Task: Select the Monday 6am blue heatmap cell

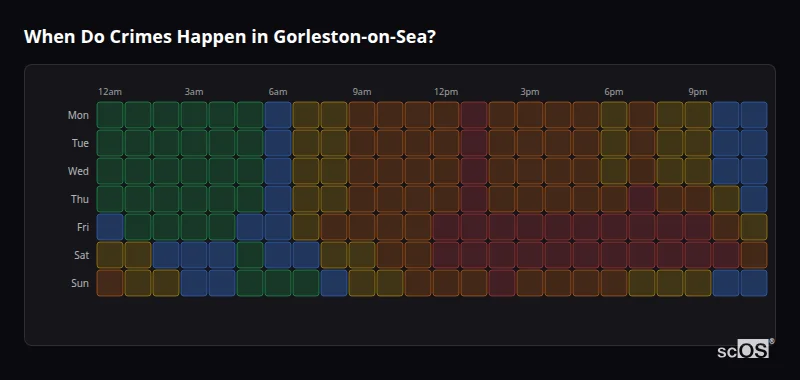Action: pos(278,115)
